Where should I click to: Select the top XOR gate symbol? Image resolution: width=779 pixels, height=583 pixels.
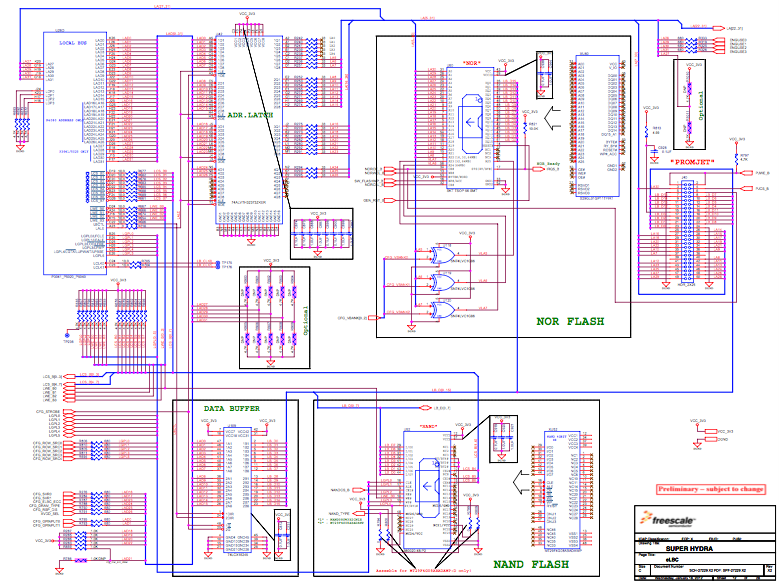point(442,255)
